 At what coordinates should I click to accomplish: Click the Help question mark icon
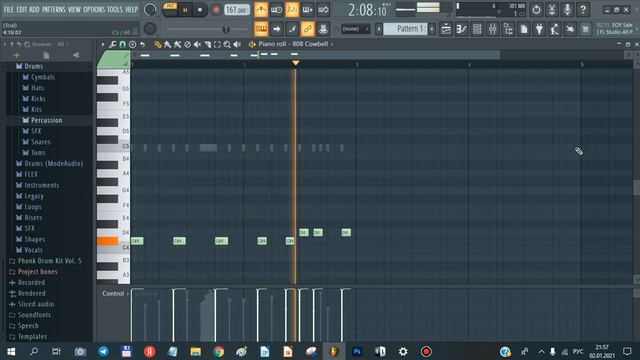point(583,9)
